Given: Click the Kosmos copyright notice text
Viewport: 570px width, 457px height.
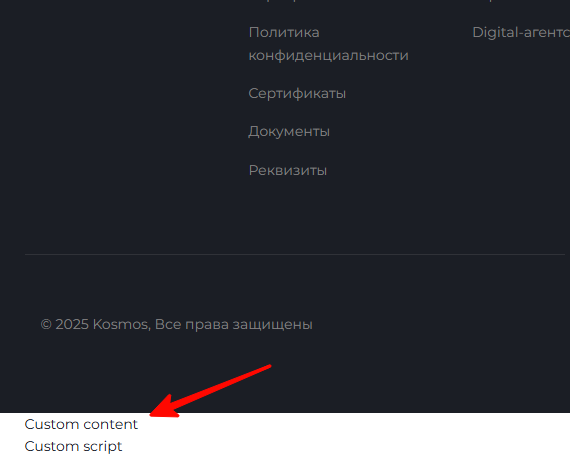Looking at the screenshot, I should coord(176,324).
